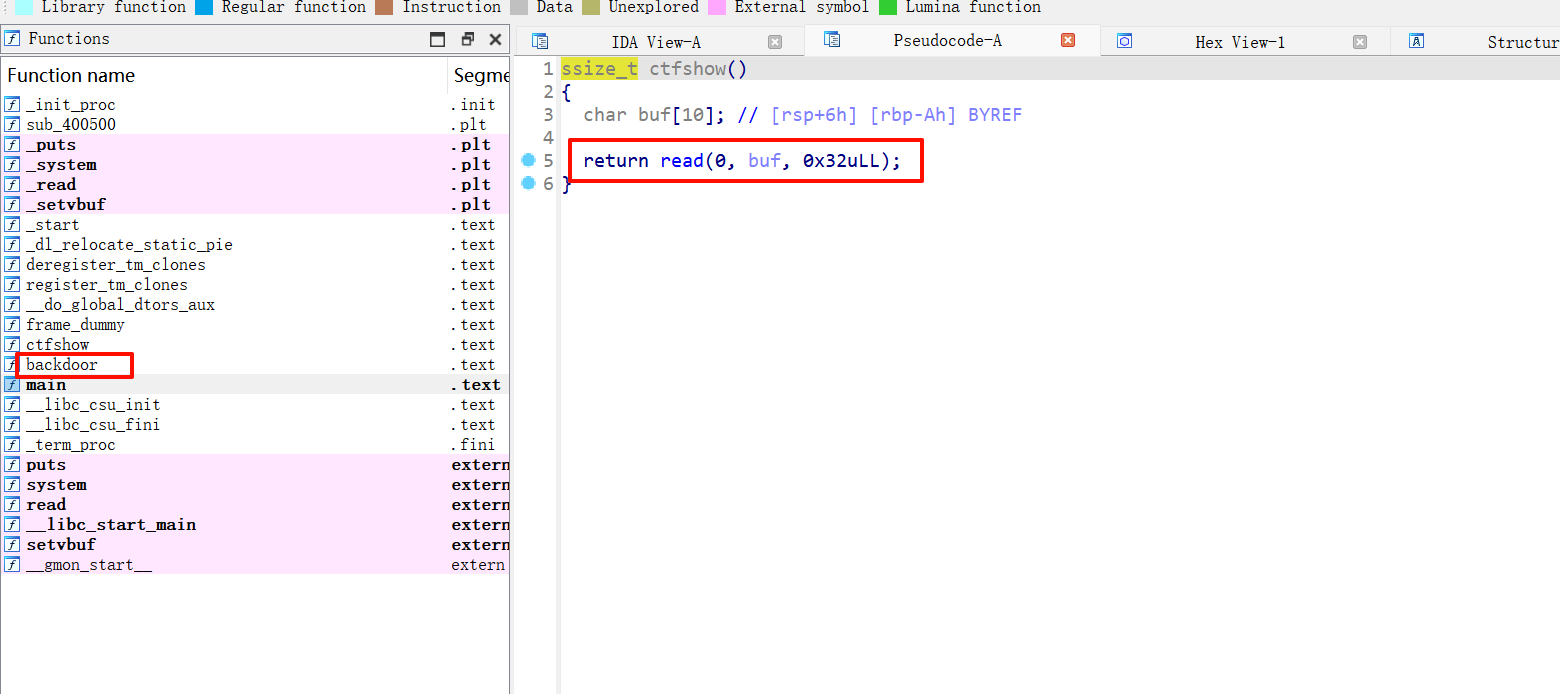Click the function icon beside backdoor
This screenshot has height=694, width=1560.
click(12, 365)
